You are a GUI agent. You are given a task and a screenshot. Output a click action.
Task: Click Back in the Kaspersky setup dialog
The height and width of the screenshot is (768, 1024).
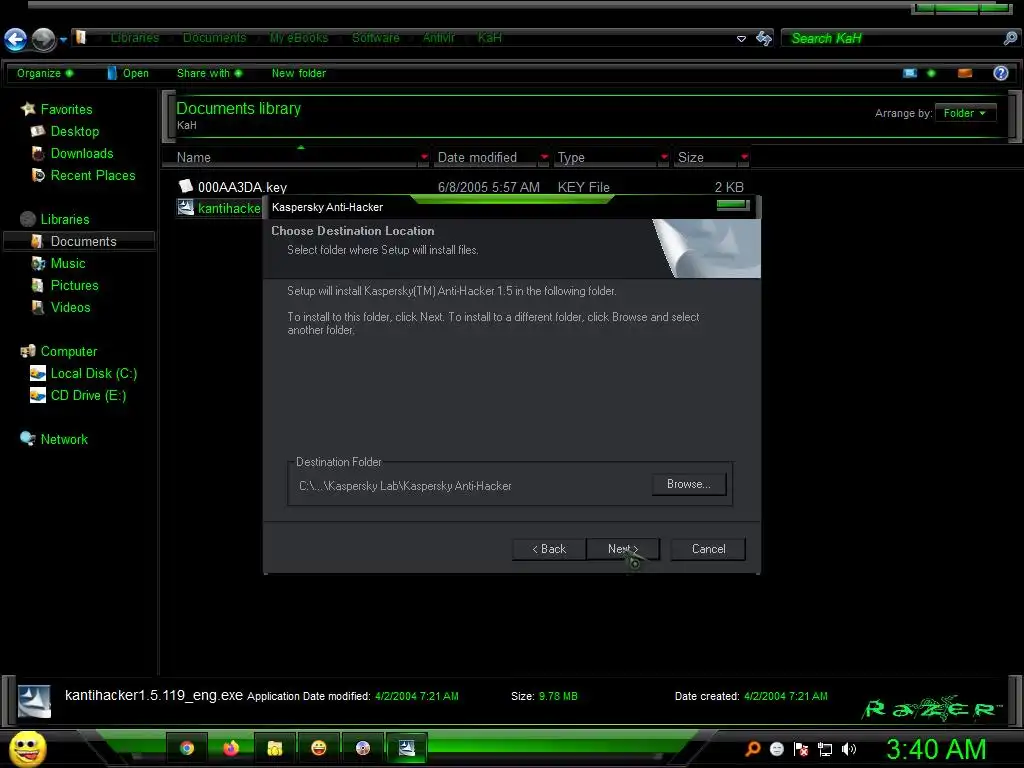[x=549, y=549]
